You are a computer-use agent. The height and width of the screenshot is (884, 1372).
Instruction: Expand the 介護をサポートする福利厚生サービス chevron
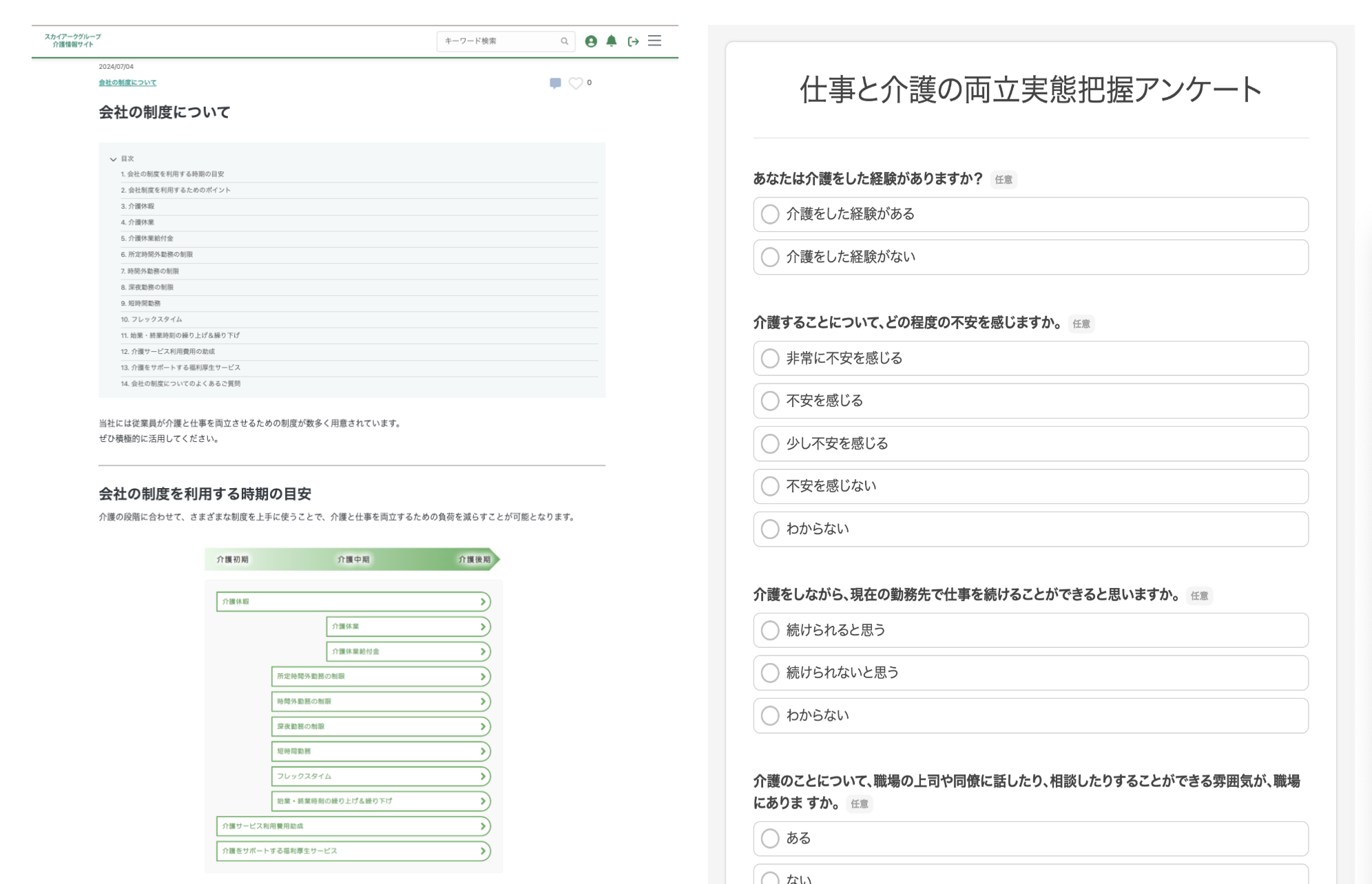(484, 851)
